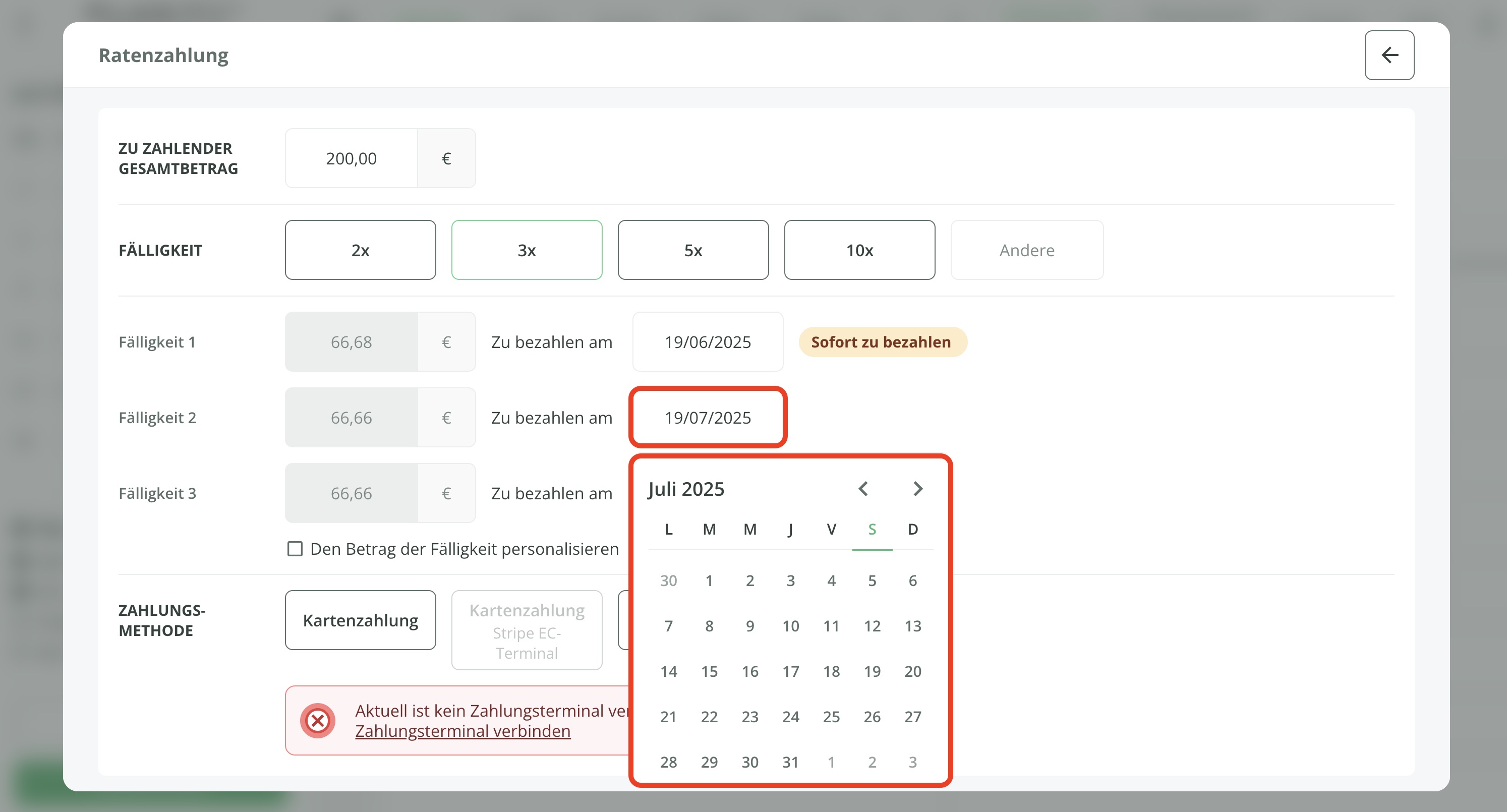Screen dimensions: 1507x812
Task: Choose the 5x installment option
Action: [x=692, y=250]
